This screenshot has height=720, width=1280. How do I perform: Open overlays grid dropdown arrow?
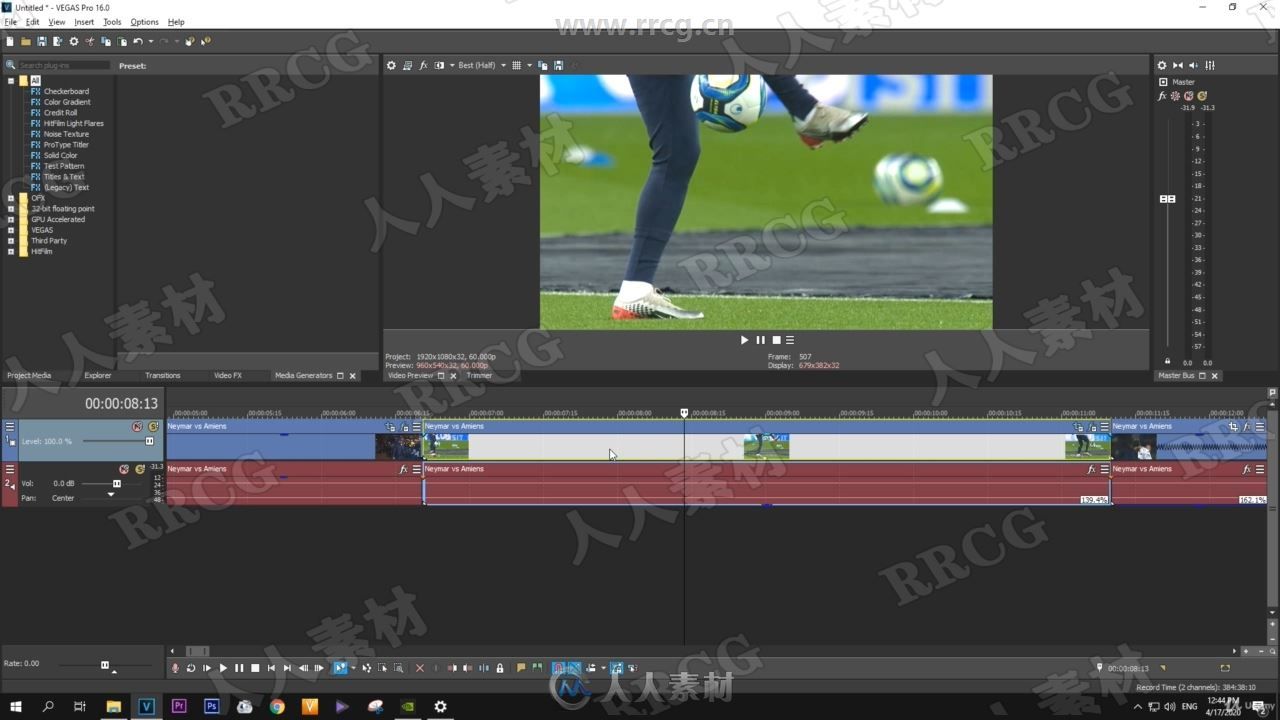529,65
